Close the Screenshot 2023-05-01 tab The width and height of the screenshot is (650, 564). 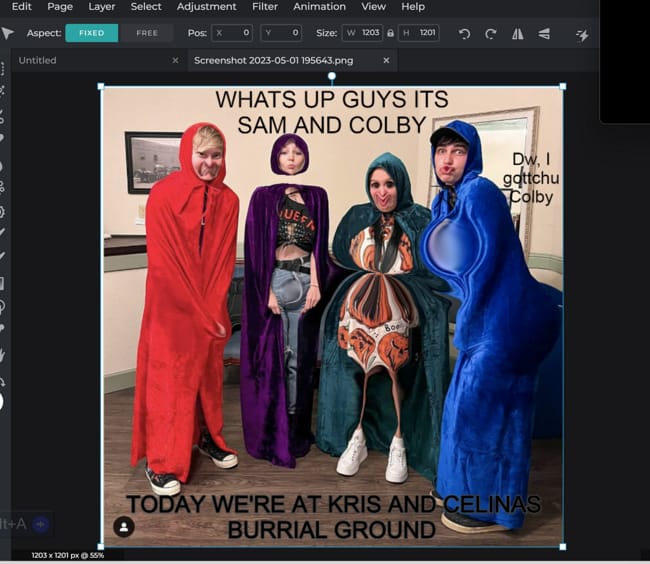(386, 60)
